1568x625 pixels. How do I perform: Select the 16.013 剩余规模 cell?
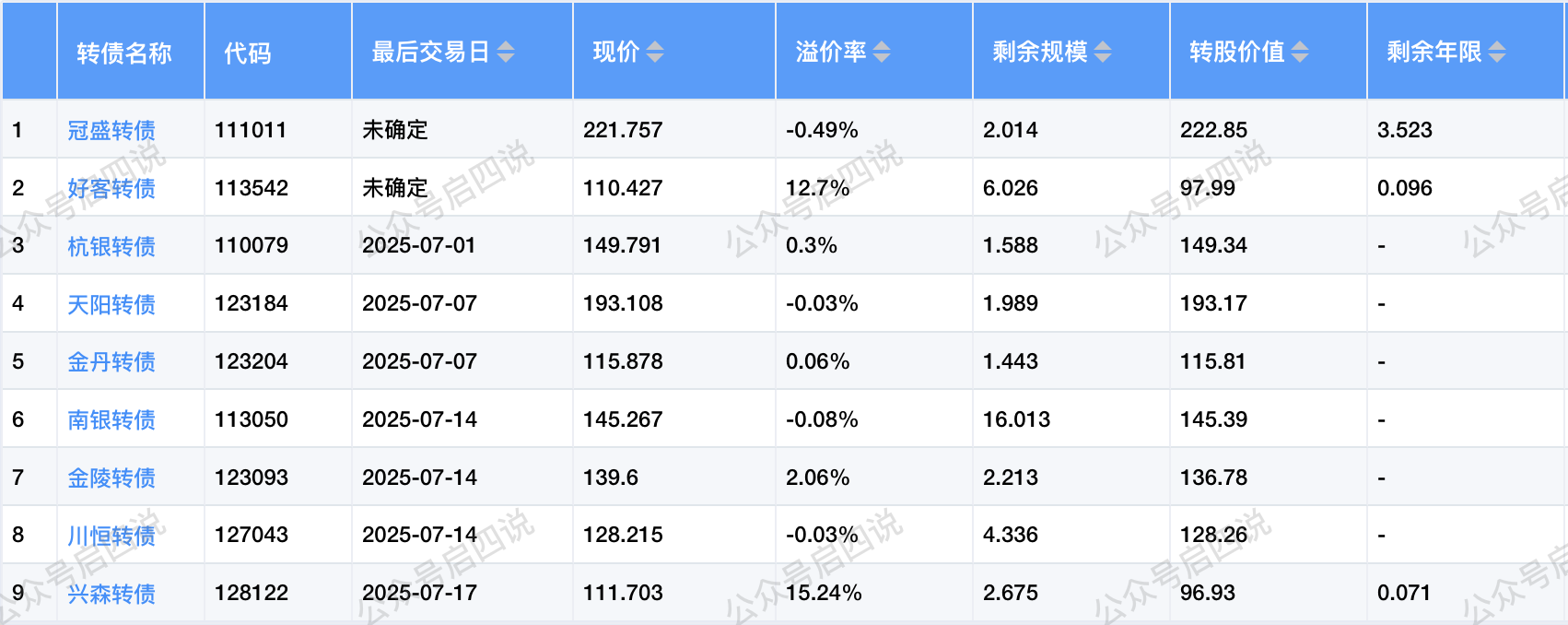coord(1016,419)
